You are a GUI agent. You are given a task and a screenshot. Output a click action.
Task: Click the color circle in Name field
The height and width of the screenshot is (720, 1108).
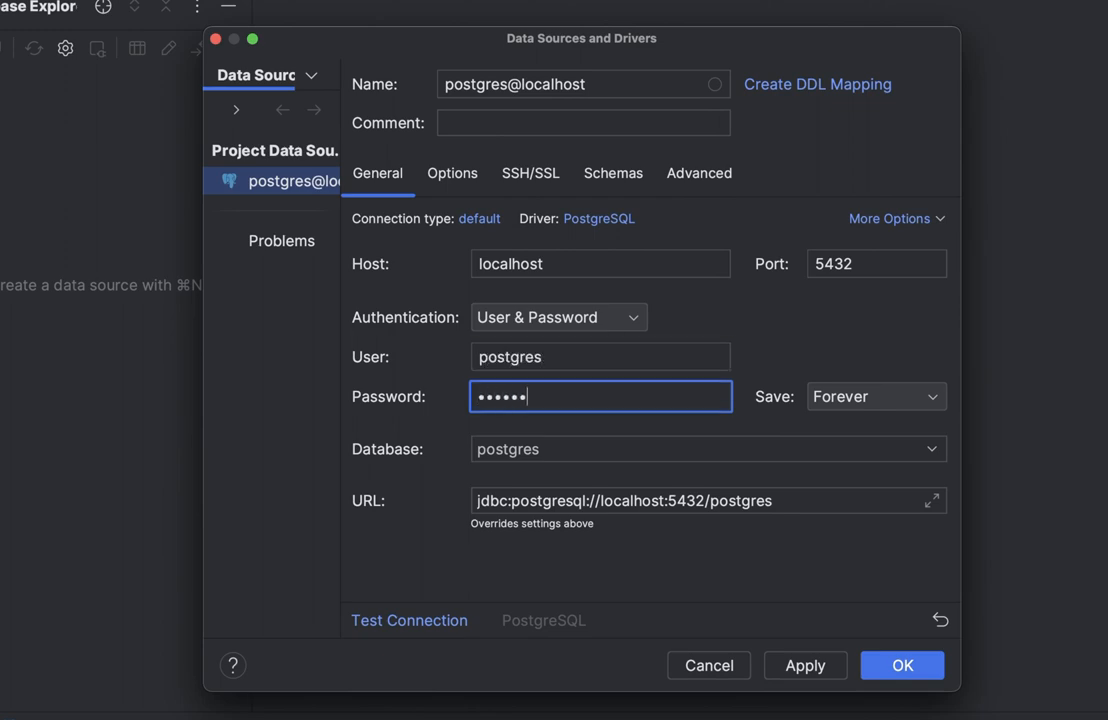(x=714, y=85)
